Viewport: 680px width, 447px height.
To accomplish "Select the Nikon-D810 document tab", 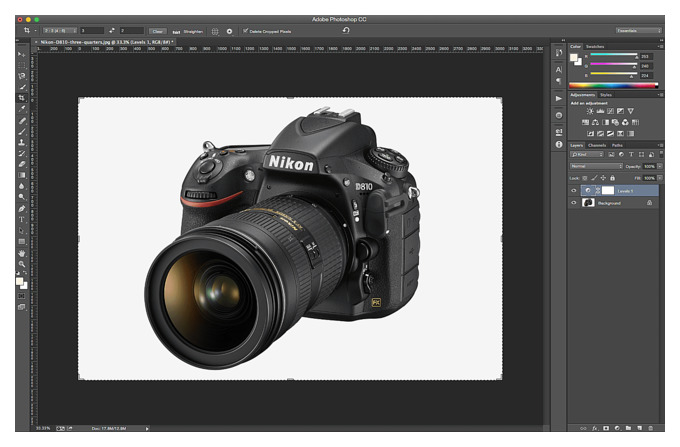I will click(x=104, y=42).
